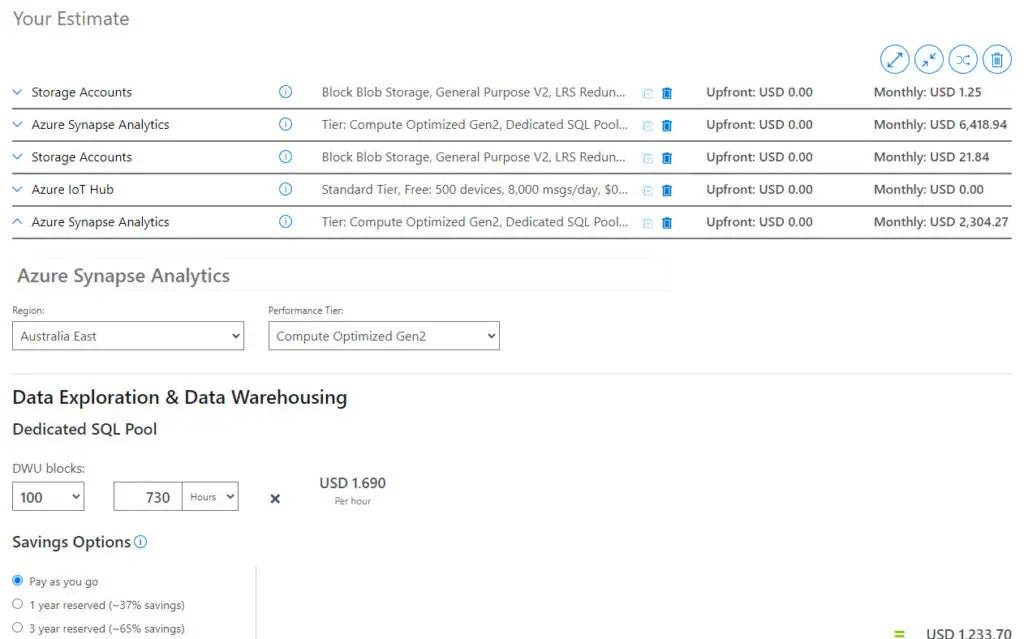The image size is (1024, 639).
Task: Select 1 year reserved savings option
Action: (x=18, y=604)
